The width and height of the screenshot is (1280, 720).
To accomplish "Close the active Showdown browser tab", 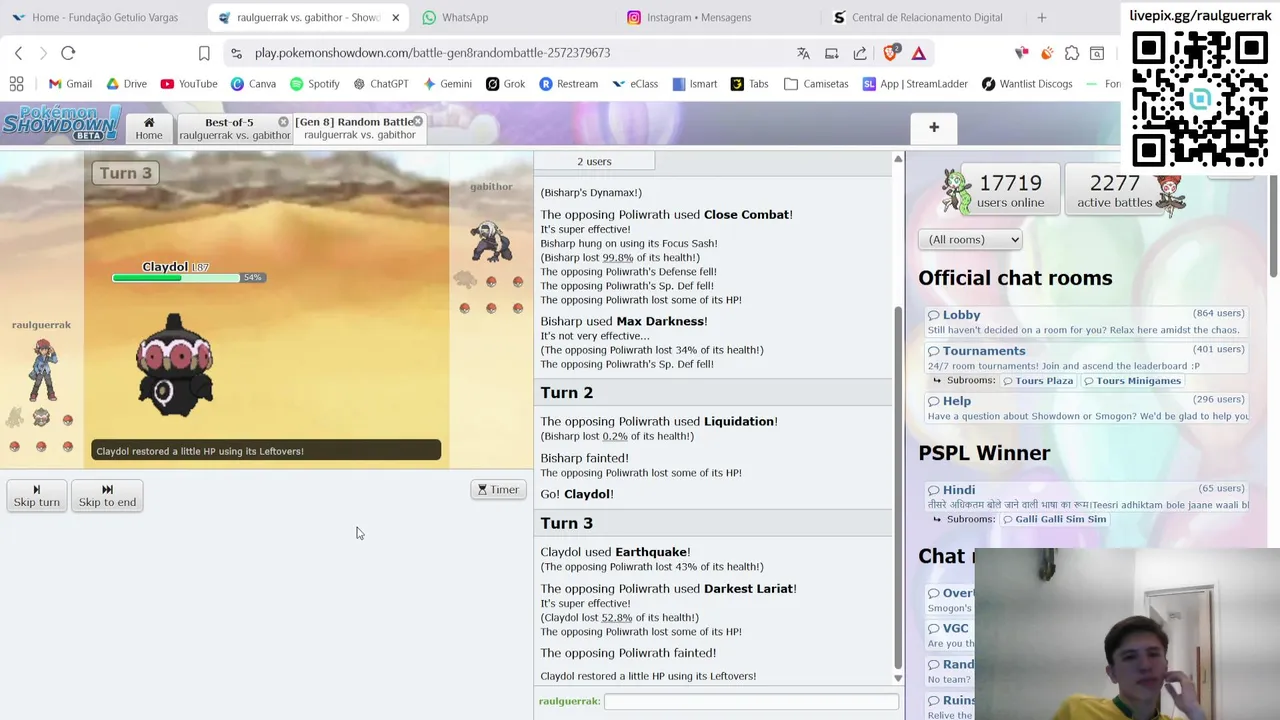I will [395, 17].
